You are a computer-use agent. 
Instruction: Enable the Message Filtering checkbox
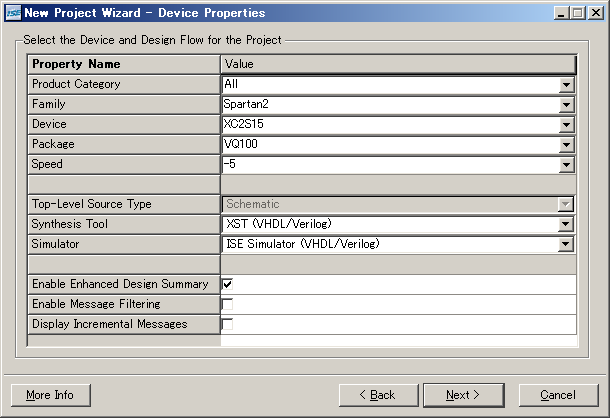click(x=228, y=304)
